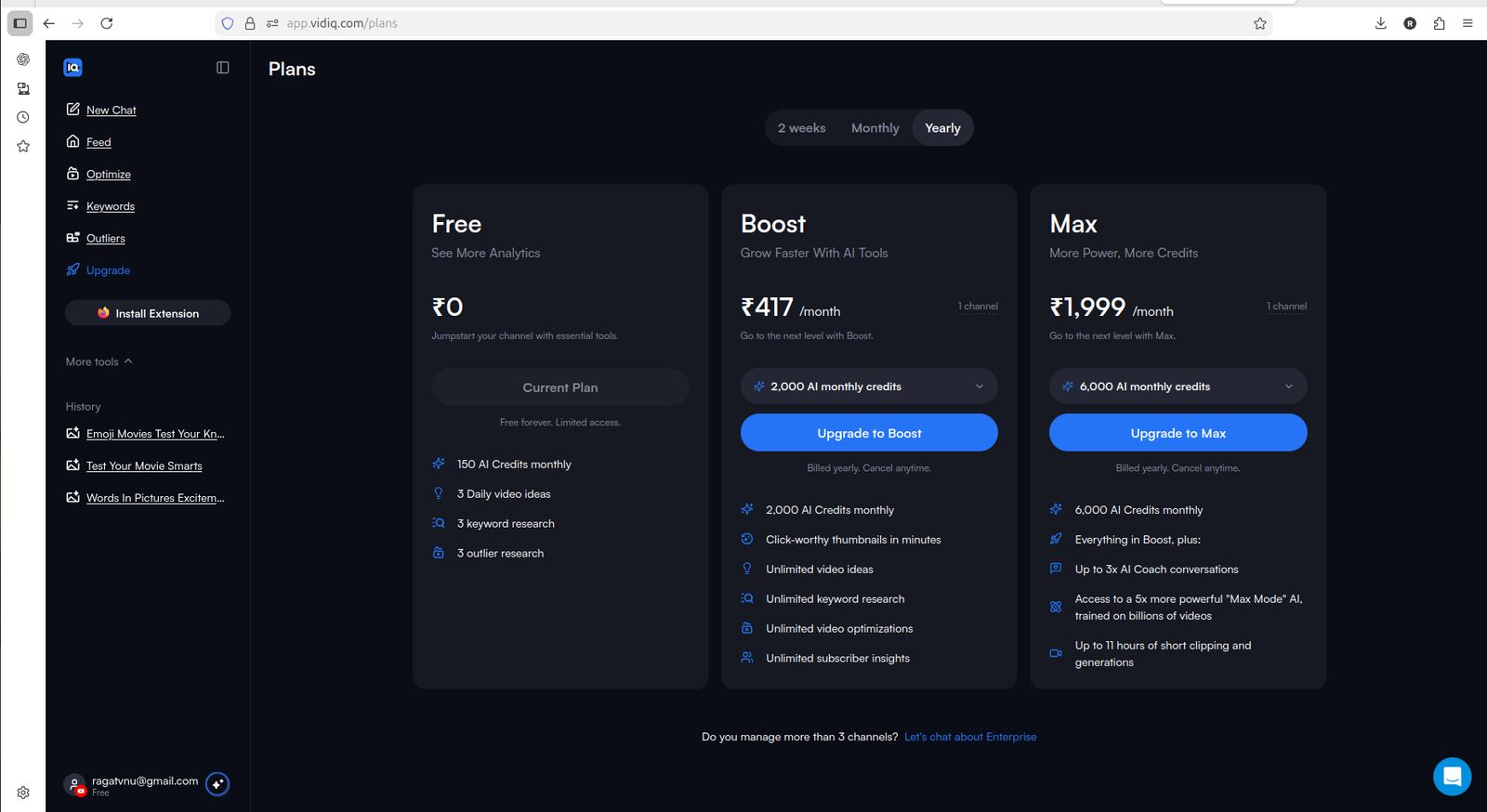Go to the Feed page
Screen dimensions: 1487x812
(x=99, y=142)
